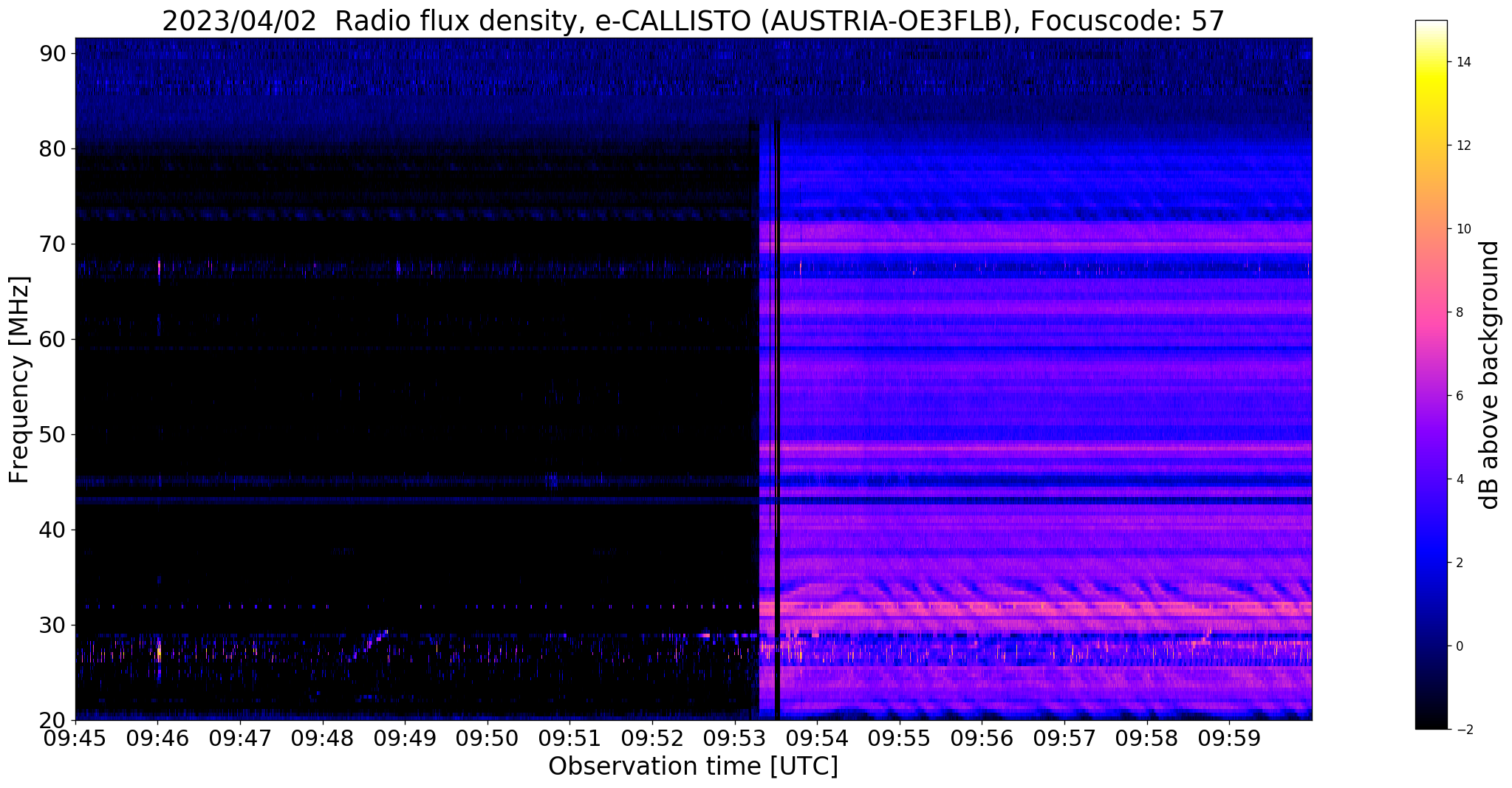
Task: Click the 'Frequency [MHz]' y-axis label
Action: pyautogui.click(x=19, y=380)
